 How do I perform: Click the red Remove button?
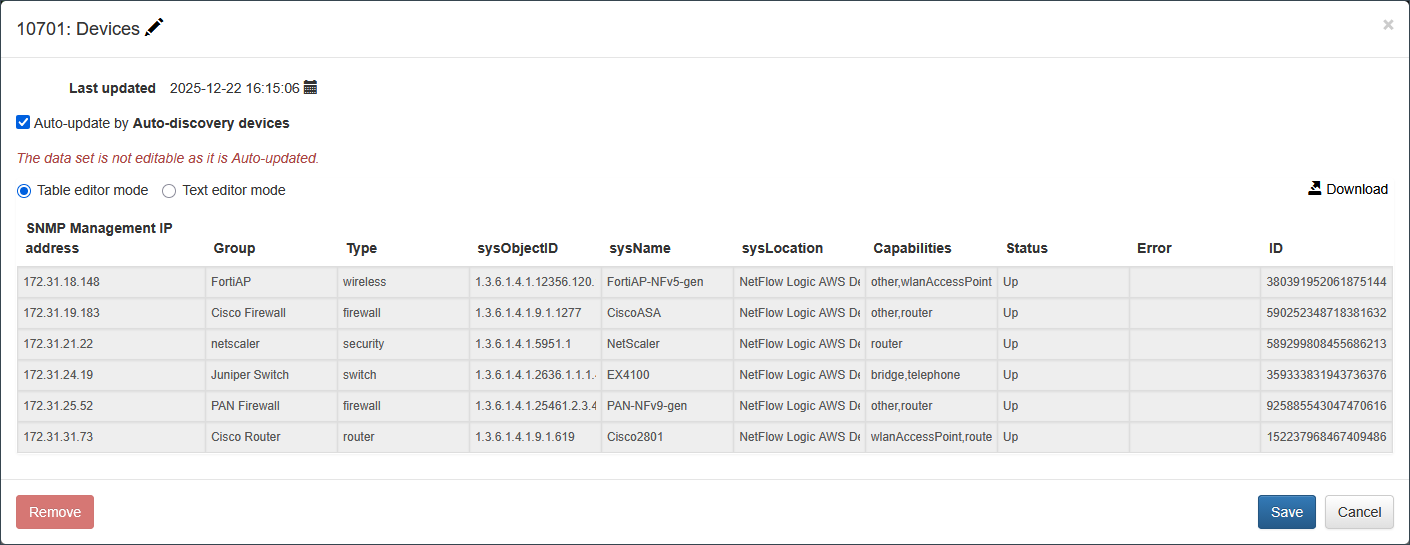pyautogui.click(x=55, y=512)
